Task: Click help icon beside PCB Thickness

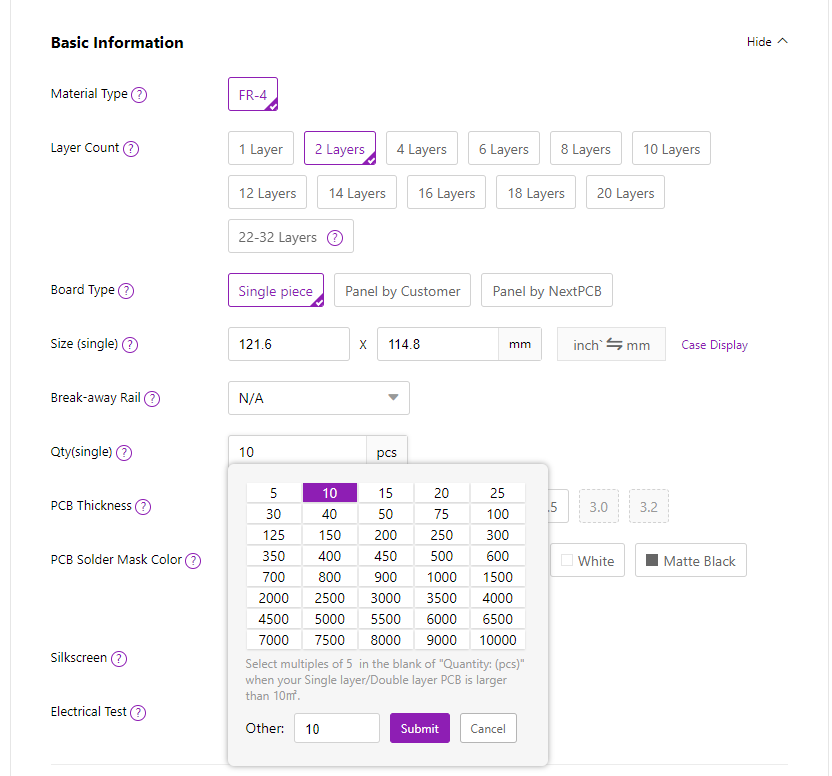Action: tap(143, 507)
